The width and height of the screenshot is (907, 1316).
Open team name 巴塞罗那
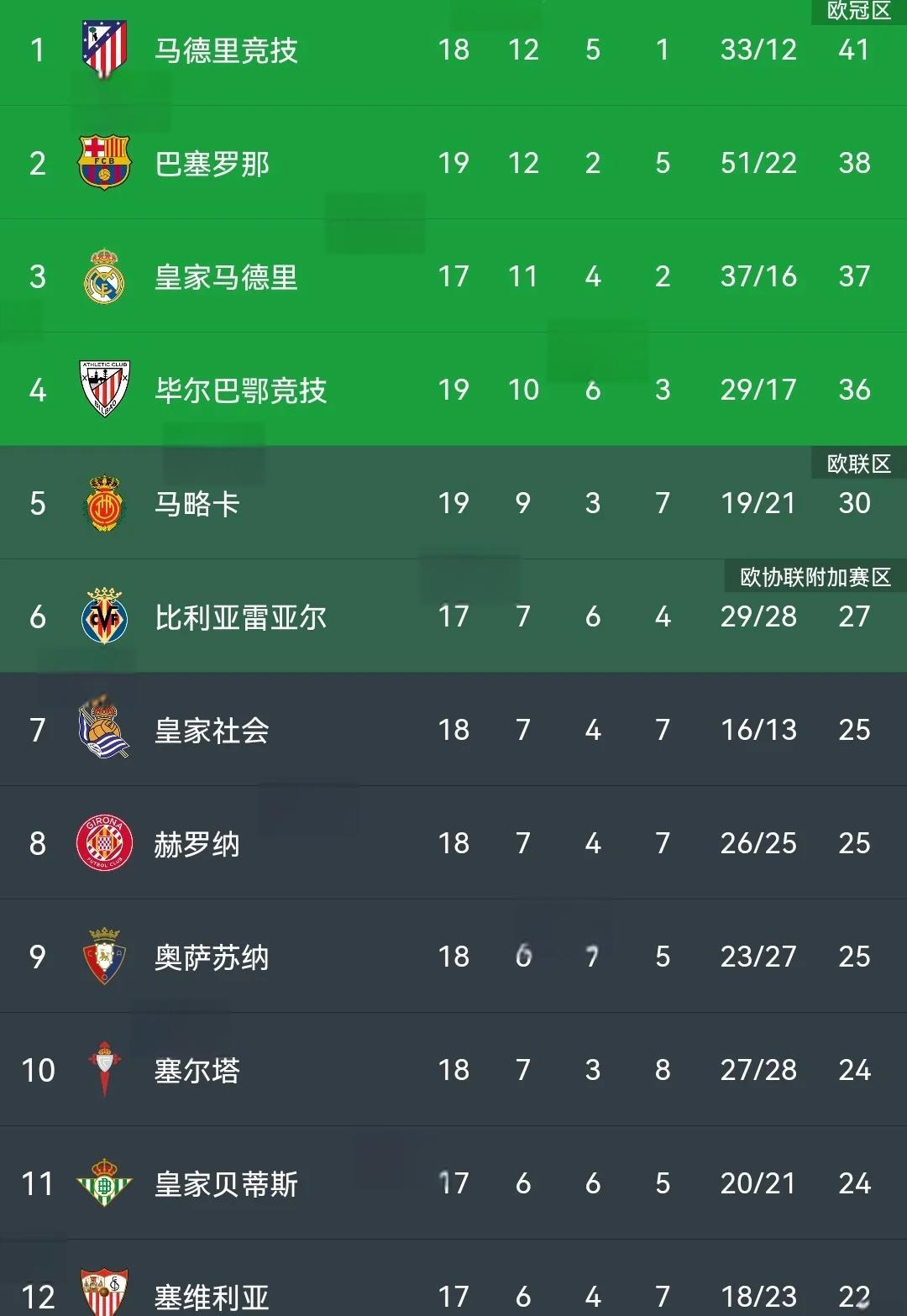(x=212, y=164)
